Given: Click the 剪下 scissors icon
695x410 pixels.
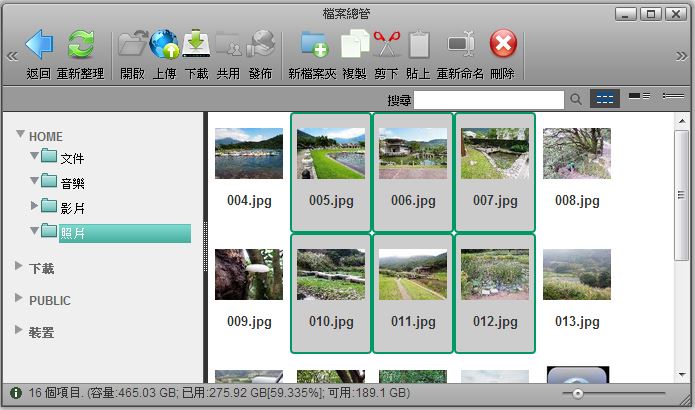Looking at the screenshot, I should pos(386,45).
